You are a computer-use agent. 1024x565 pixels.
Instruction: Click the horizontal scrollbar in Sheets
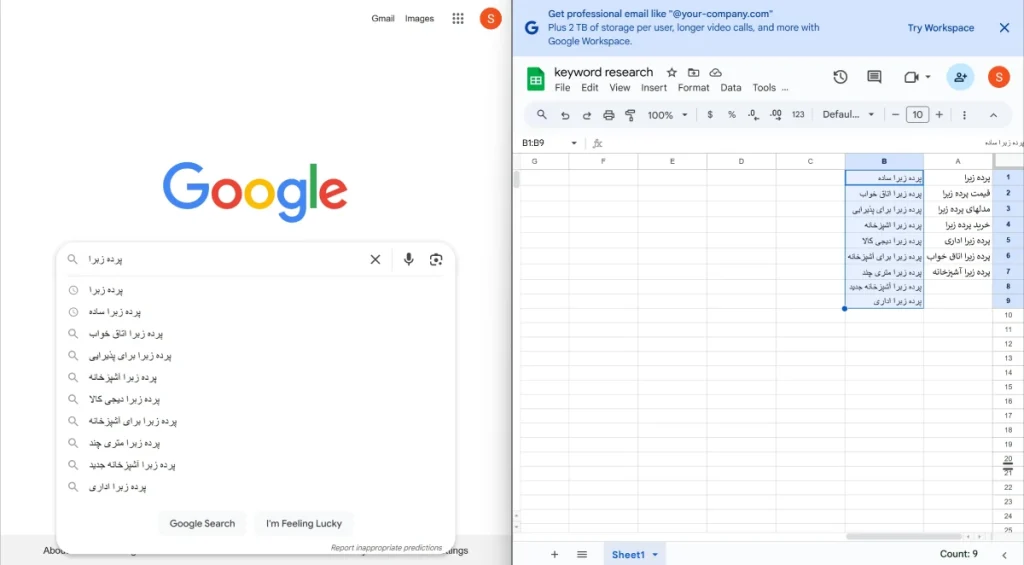(x=904, y=536)
